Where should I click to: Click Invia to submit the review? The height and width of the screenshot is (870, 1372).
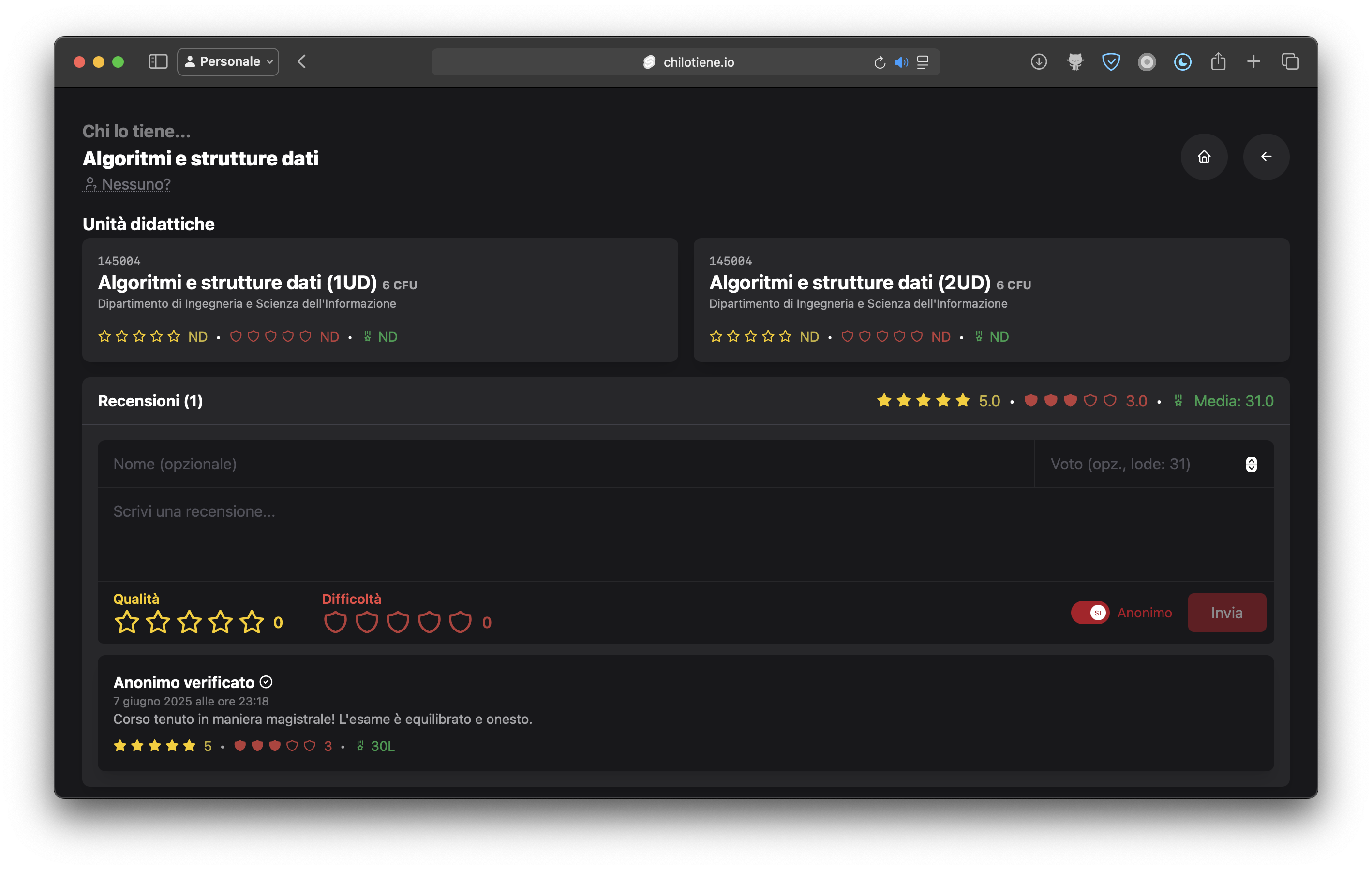pos(1227,613)
